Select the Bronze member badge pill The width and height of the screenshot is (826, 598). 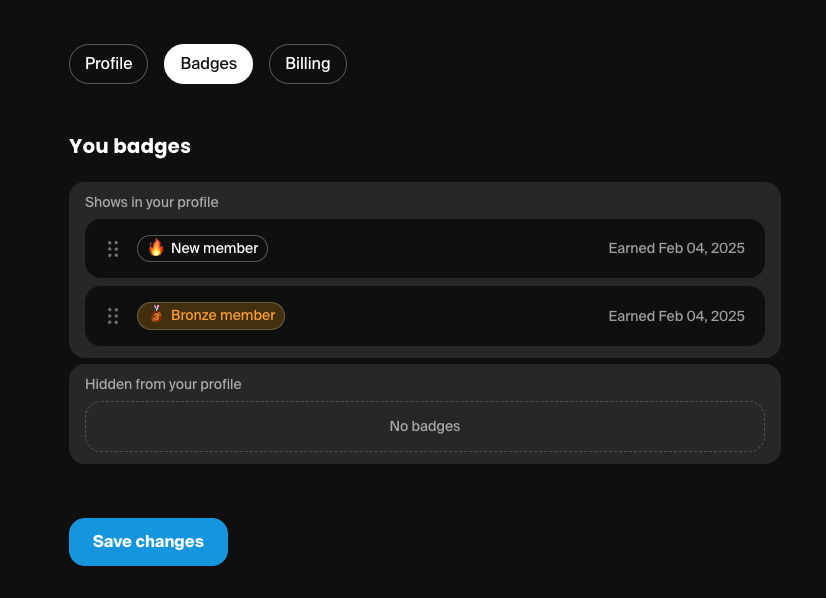click(x=211, y=316)
